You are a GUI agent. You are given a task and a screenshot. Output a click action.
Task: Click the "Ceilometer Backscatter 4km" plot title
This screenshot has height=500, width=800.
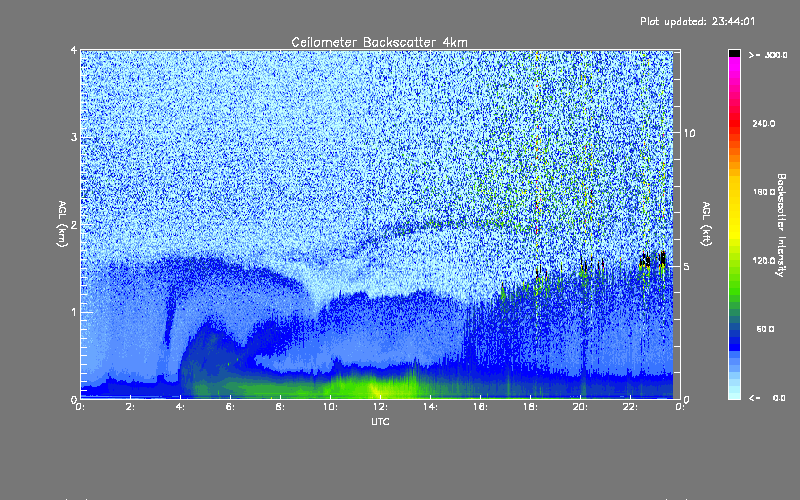click(379, 42)
